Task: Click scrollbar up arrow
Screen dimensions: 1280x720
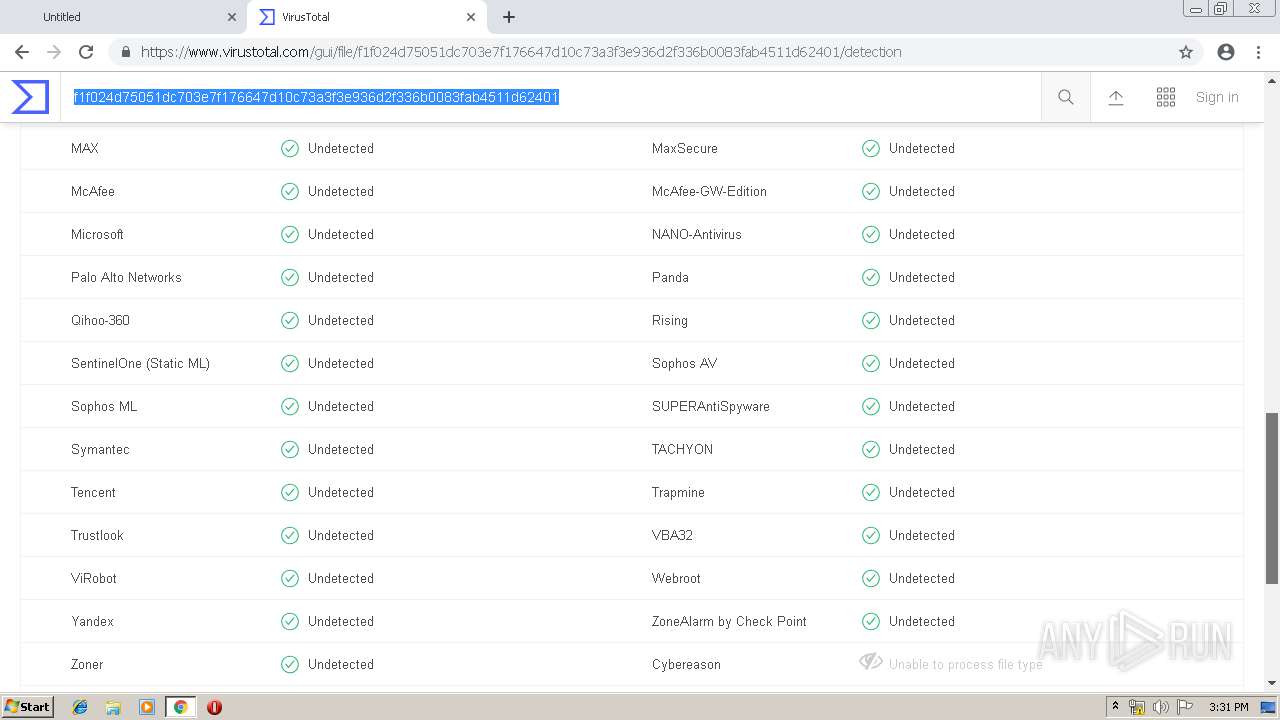Action: (1272, 79)
